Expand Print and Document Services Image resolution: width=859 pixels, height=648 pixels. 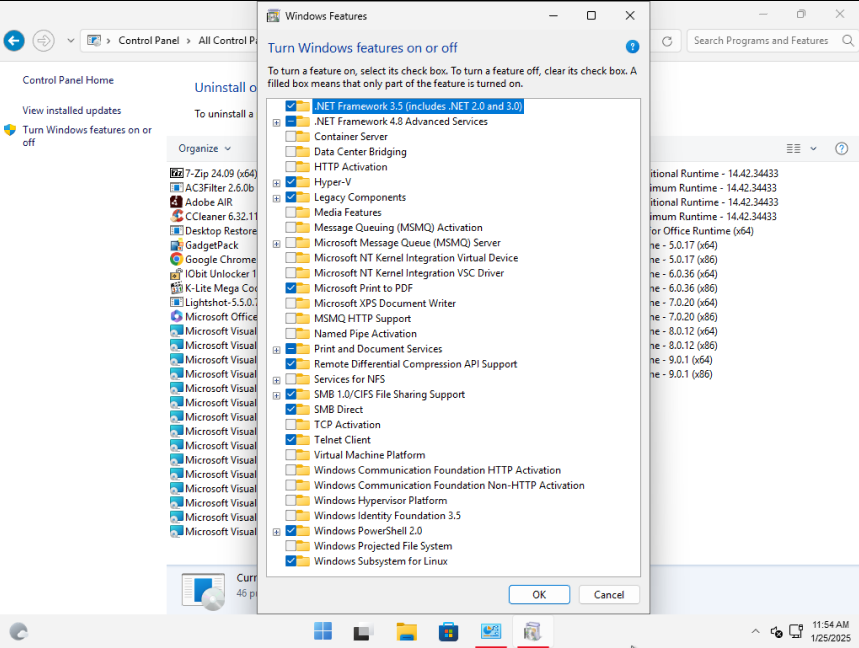(x=277, y=350)
